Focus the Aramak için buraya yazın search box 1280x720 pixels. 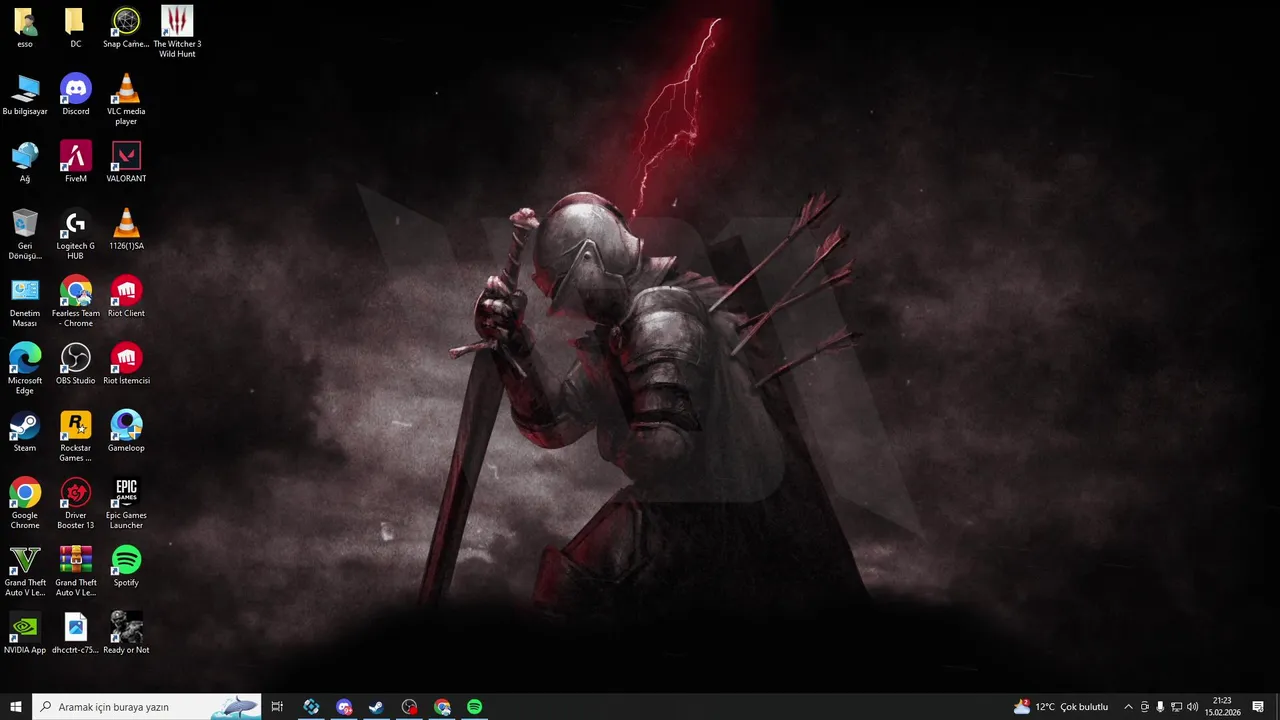point(147,707)
